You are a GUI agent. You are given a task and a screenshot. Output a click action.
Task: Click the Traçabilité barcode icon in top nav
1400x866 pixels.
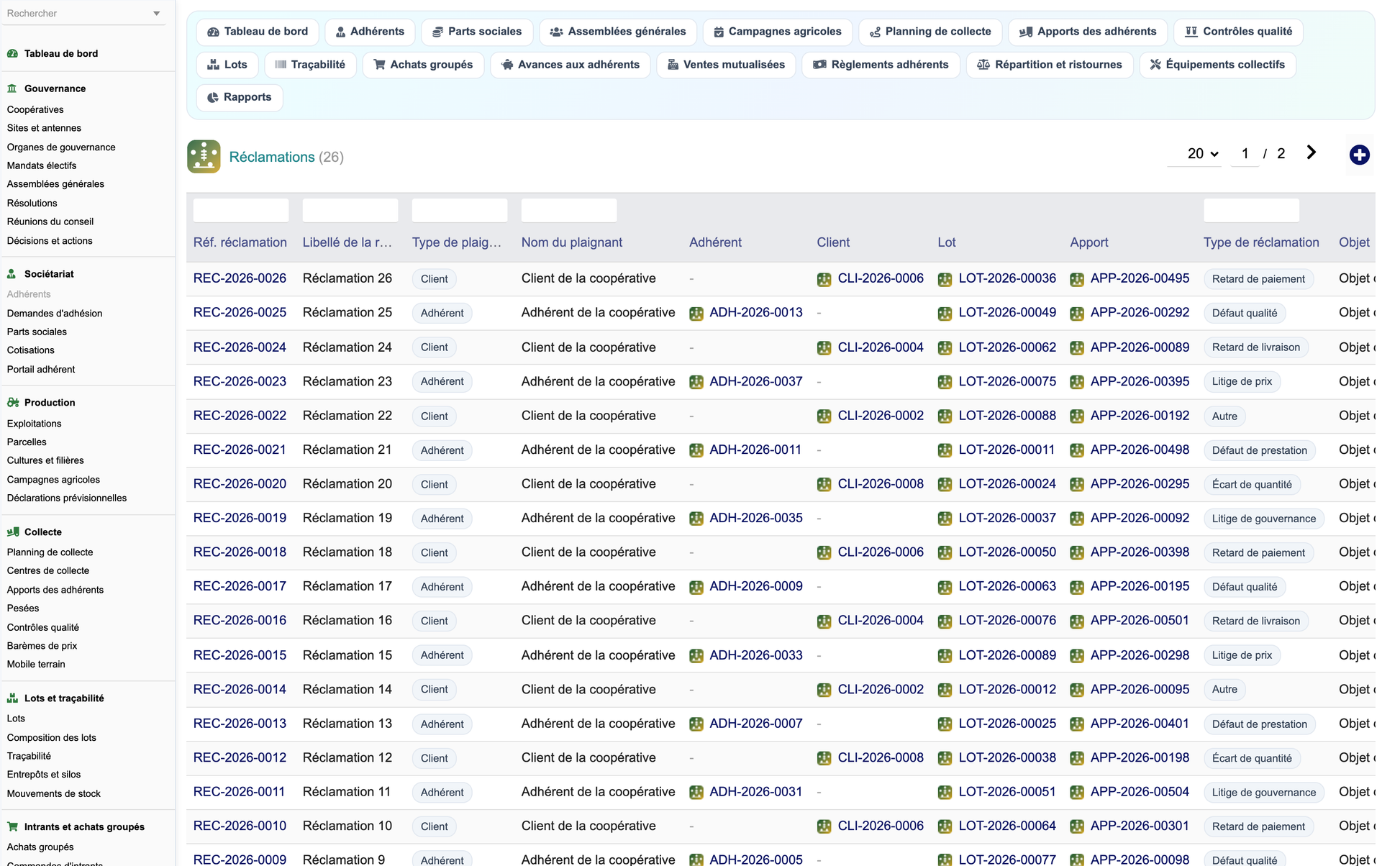pyautogui.click(x=281, y=65)
